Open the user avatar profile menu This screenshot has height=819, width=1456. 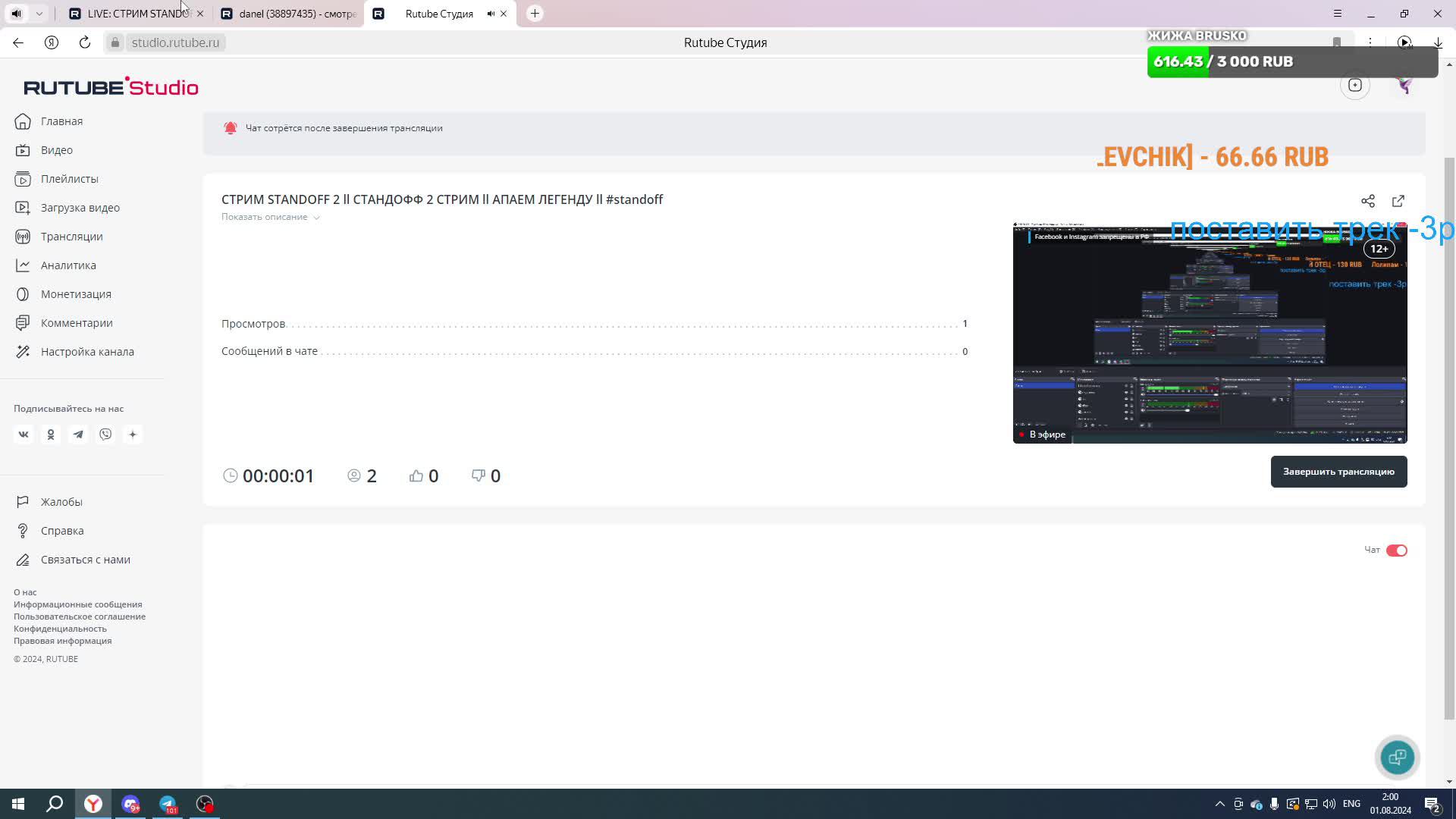coord(1404,85)
